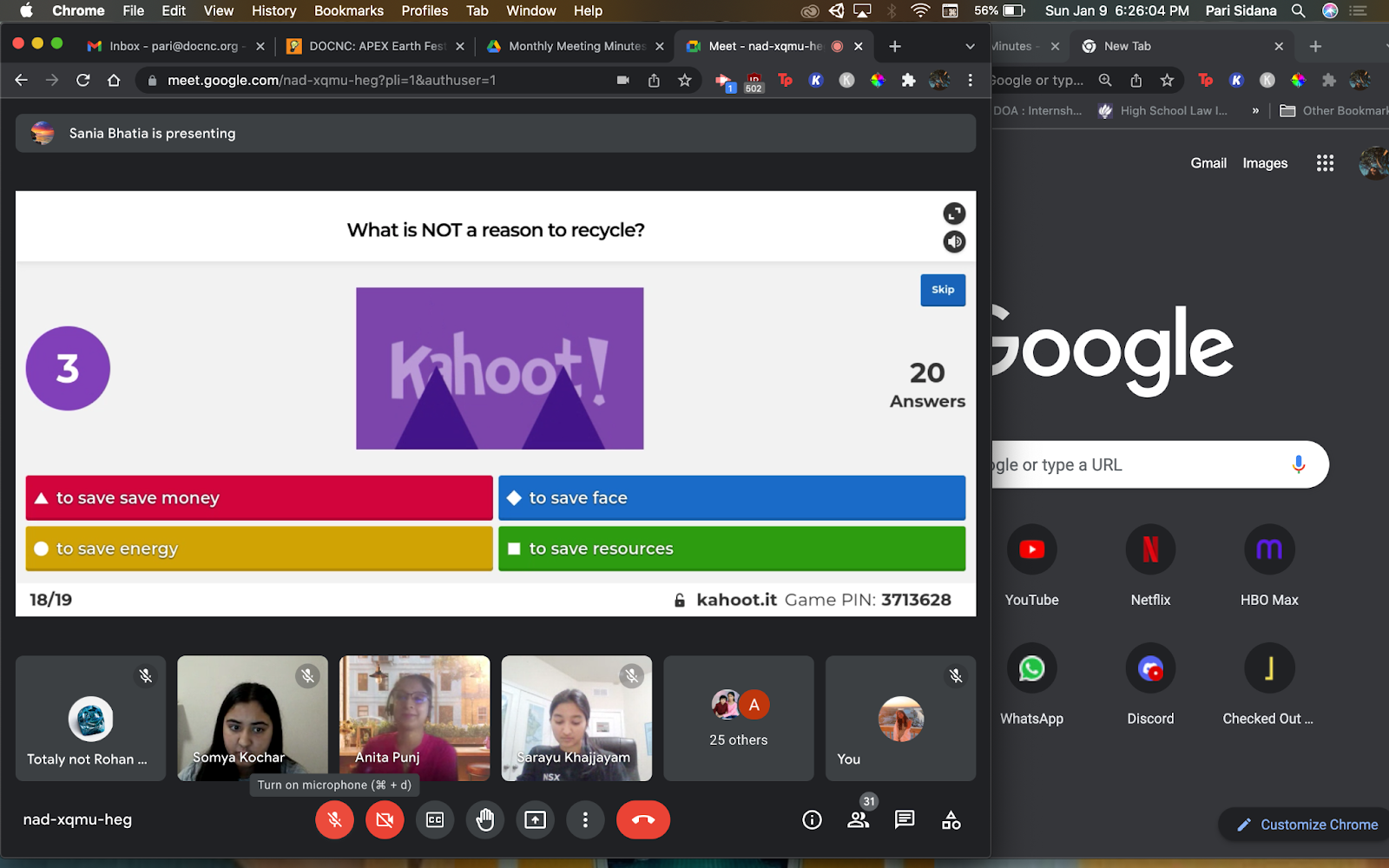The width and height of the screenshot is (1389, 868).
Task: Expand tab search chevron in Meet window
Action: coord(970,46)
